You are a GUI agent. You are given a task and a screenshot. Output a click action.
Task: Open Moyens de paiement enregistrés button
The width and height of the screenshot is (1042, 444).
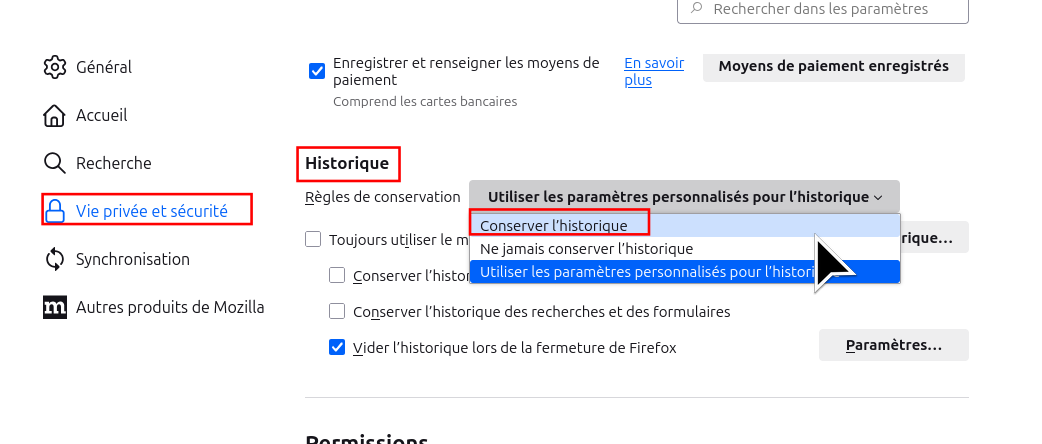click(x=833, y=67)
